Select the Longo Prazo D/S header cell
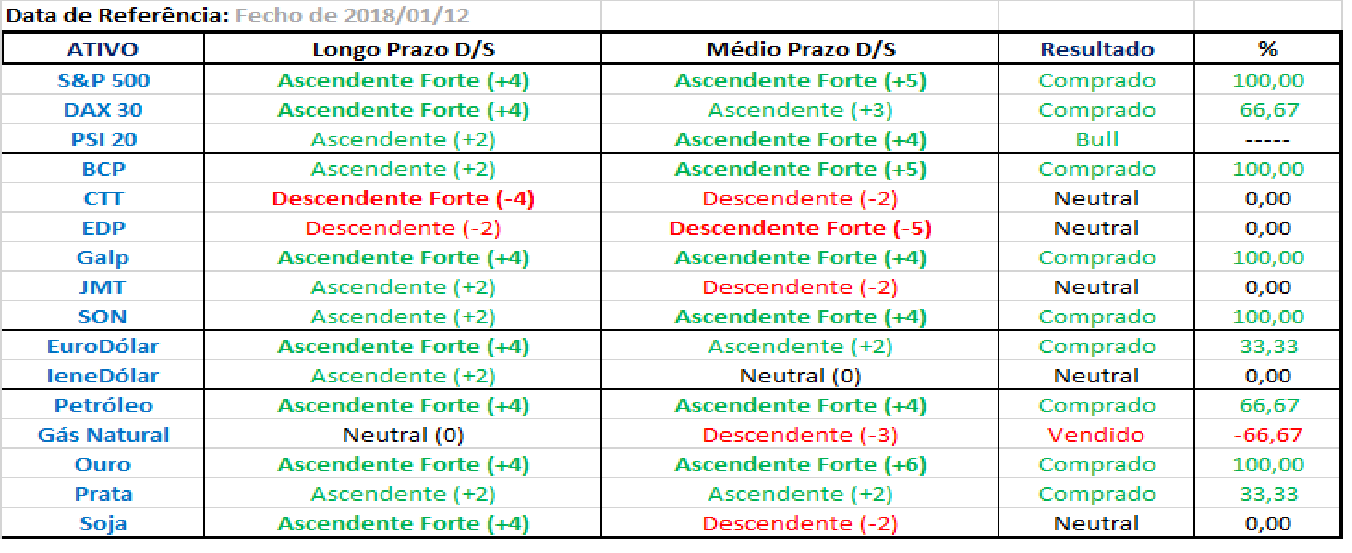This screenshot has width=1352, height=553. (402, 49)
